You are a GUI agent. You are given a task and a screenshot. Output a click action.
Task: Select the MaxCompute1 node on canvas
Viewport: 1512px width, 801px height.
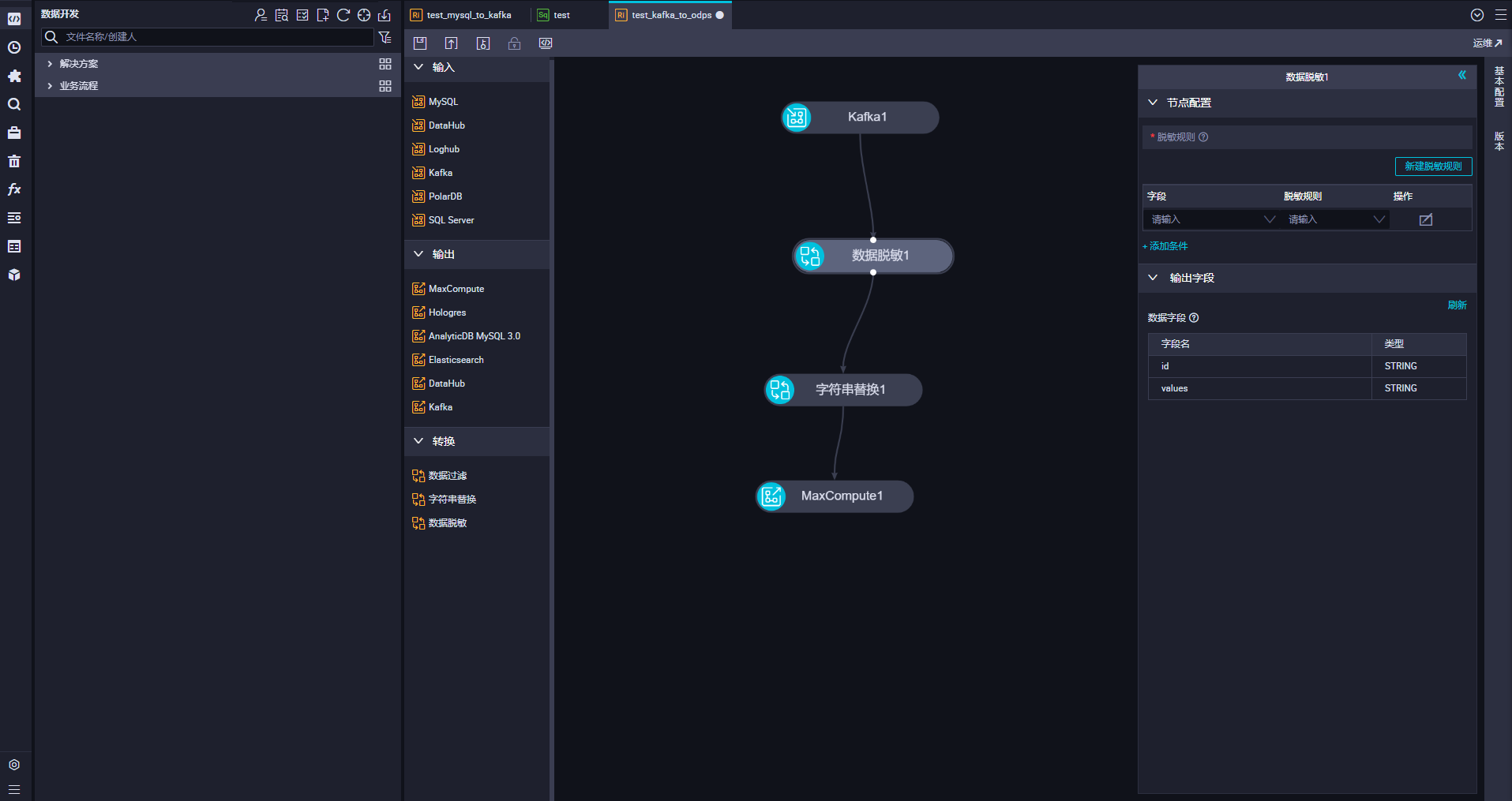(835, 496)
